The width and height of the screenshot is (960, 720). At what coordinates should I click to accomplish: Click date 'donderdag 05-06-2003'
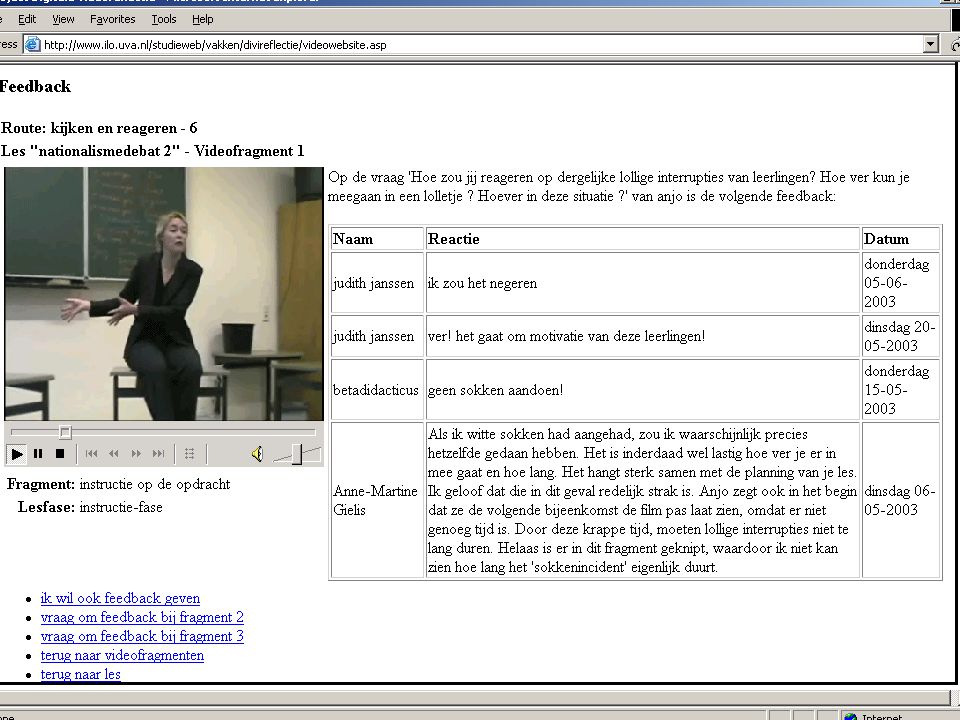pos(897,283)
